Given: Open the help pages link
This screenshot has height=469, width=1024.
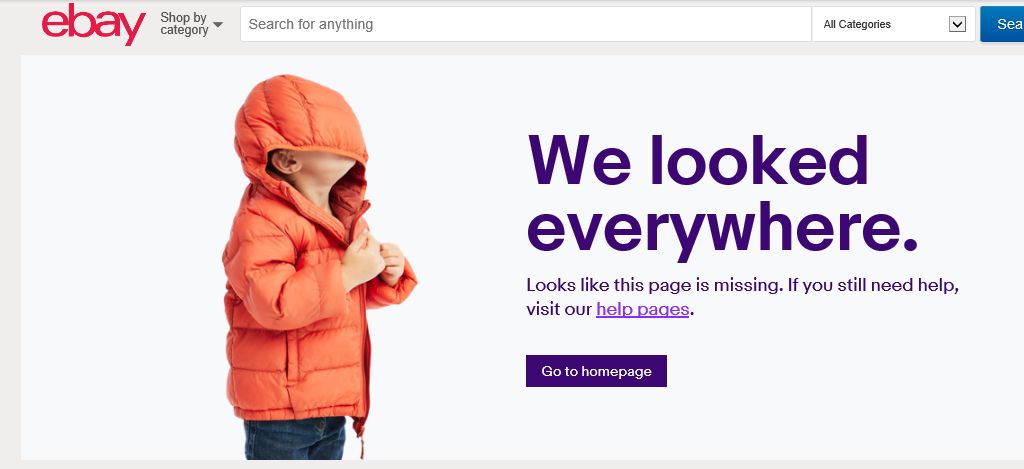Looking at the screenshot, I should coord(642,309).
